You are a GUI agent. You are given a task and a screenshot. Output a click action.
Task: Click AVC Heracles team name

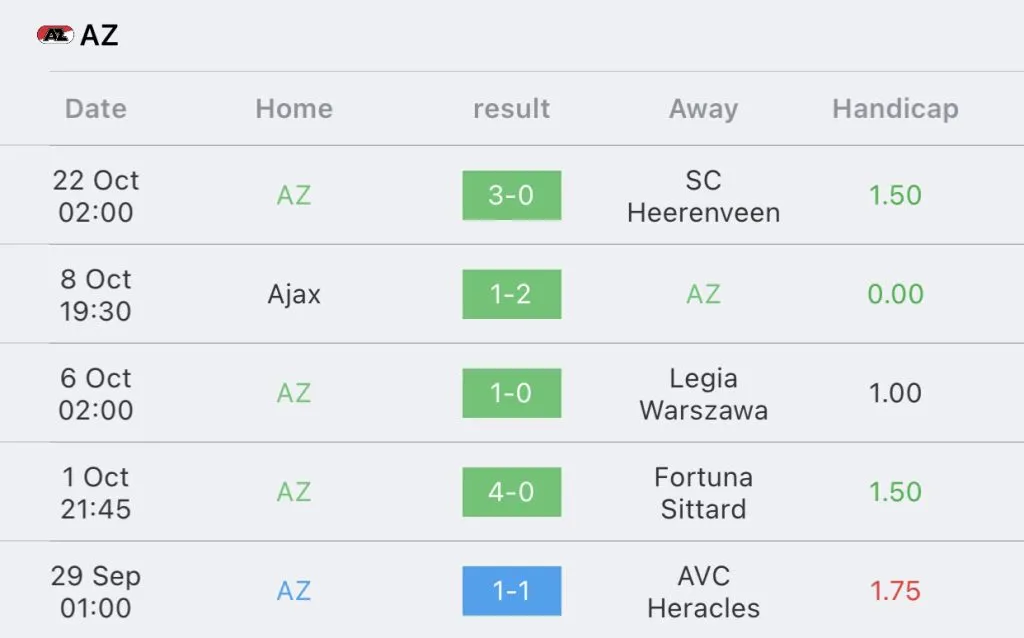703,592
